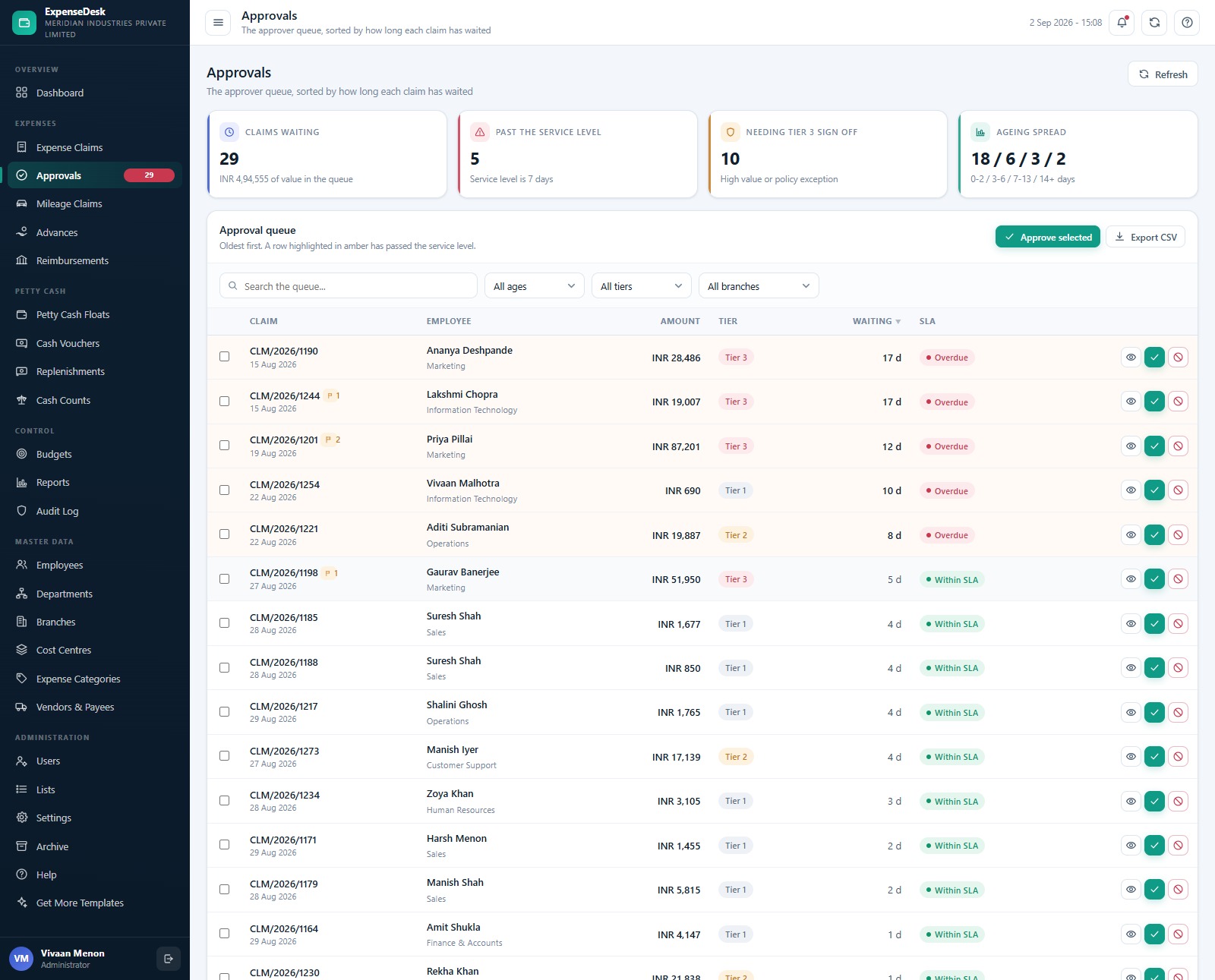Click the Approve selected button
Image resolution: width=1215 pixels, height=980 pixels.
[1047, 237]
